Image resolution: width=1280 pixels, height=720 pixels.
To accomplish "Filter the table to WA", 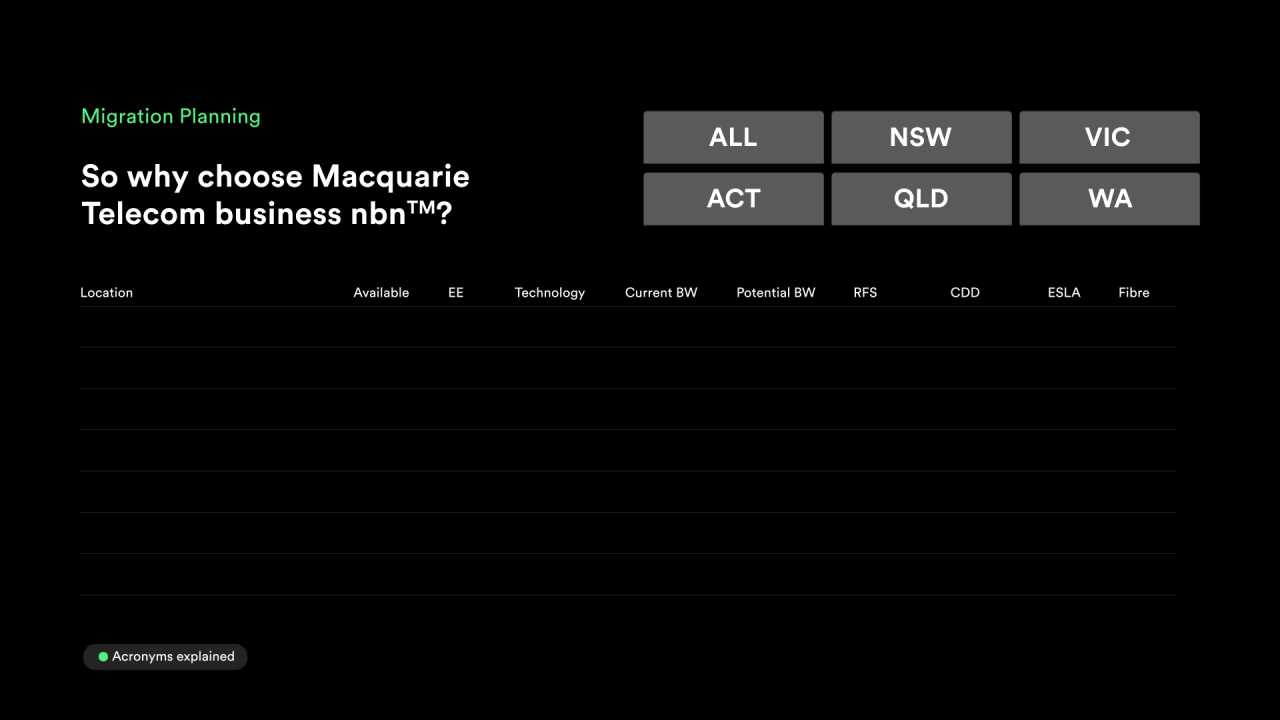I will point(1108,198).
